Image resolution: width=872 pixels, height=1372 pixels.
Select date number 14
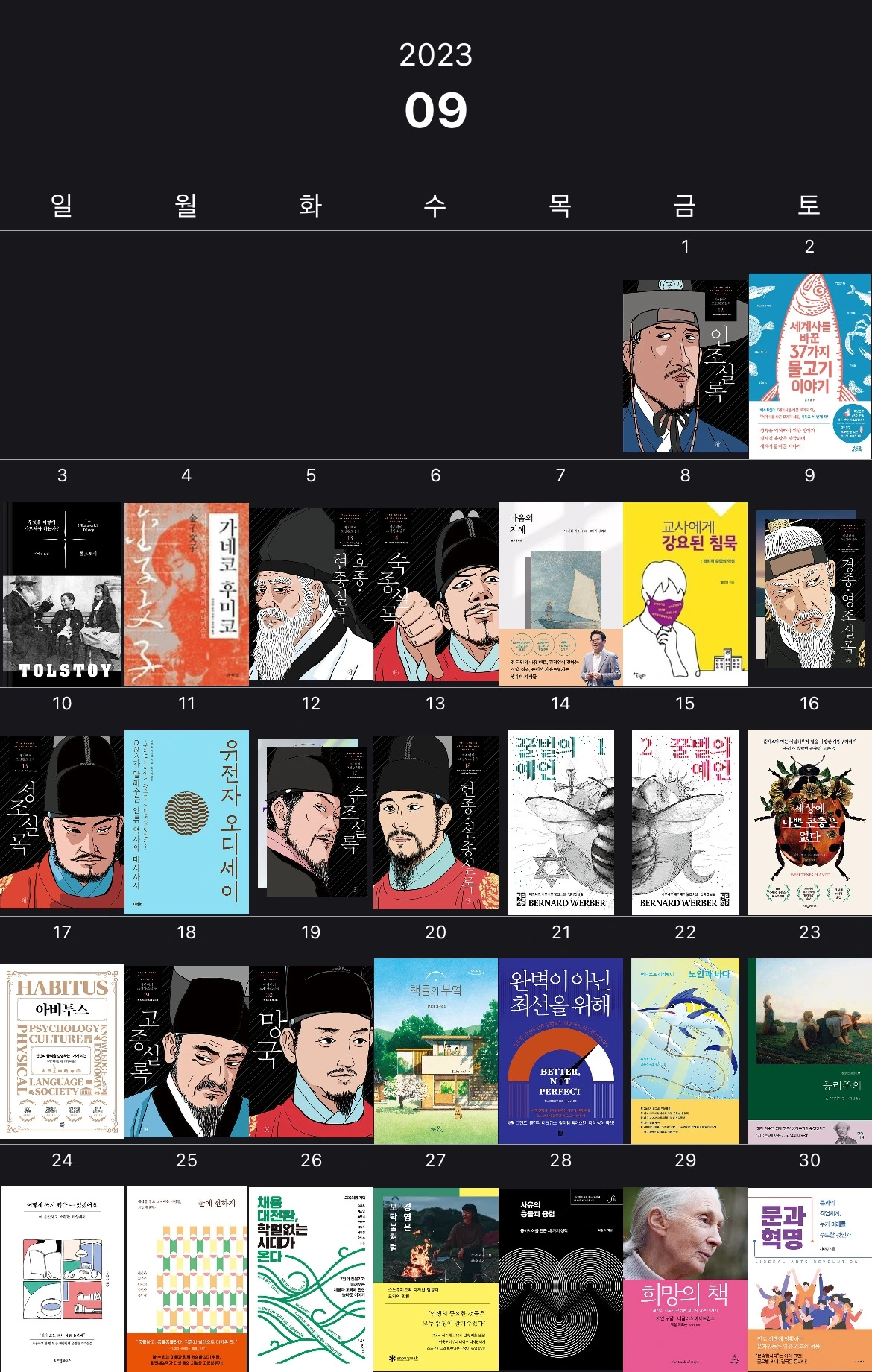click(560, 704)
